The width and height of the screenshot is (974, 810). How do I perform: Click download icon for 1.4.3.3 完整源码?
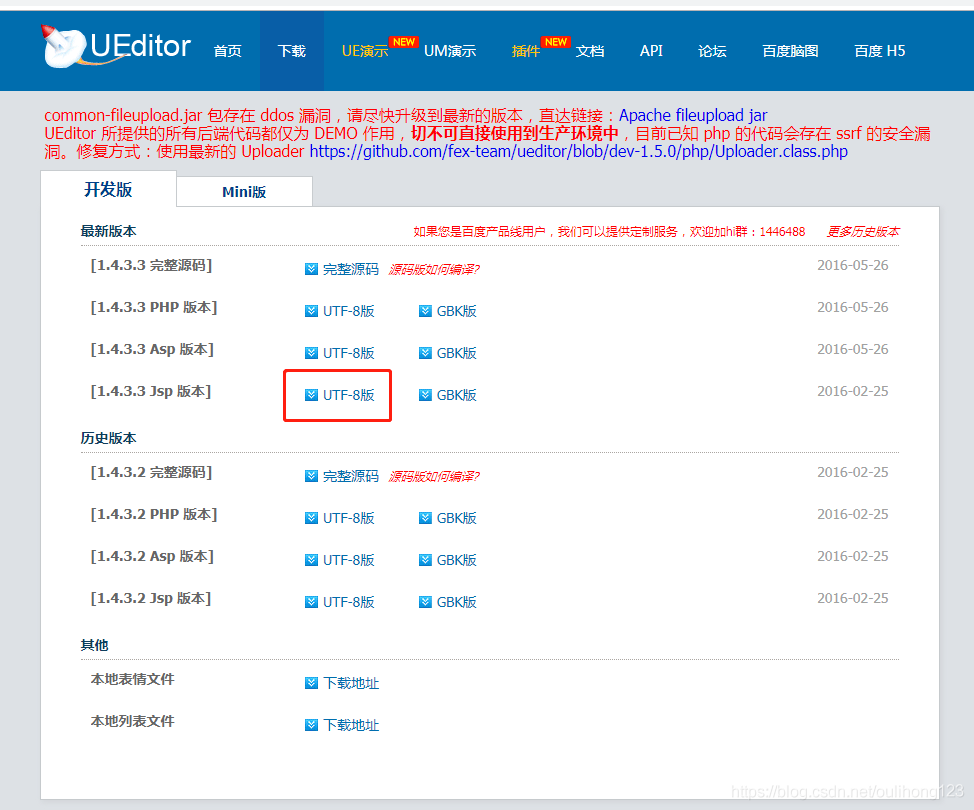point(311,269)
